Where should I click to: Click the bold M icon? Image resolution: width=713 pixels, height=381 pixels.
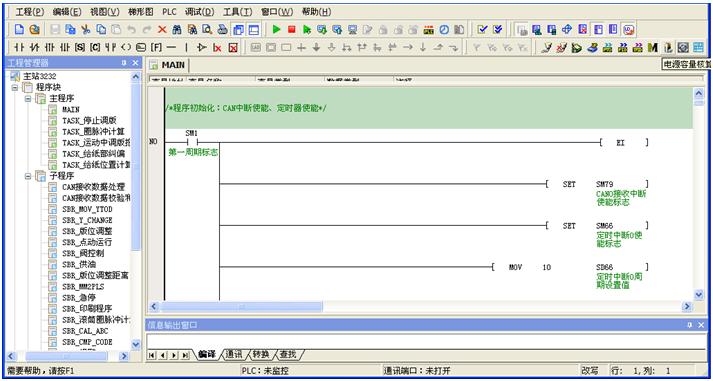point(653,47)
